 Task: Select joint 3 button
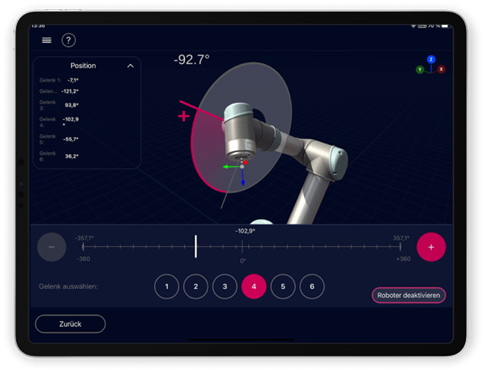coord(225,286)
